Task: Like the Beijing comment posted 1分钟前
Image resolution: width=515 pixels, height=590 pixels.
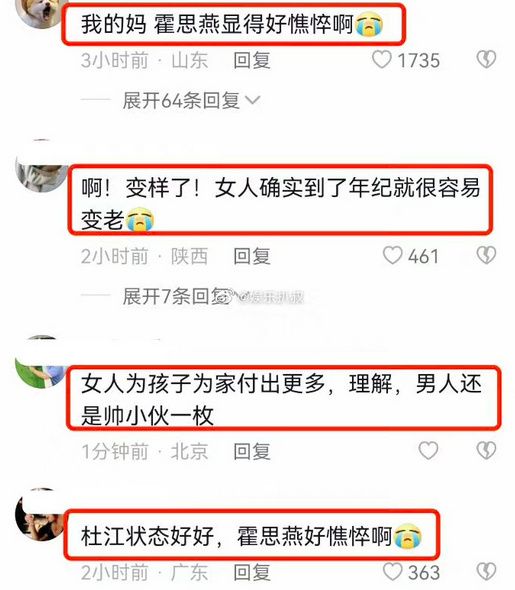Action: pos(428,450)
